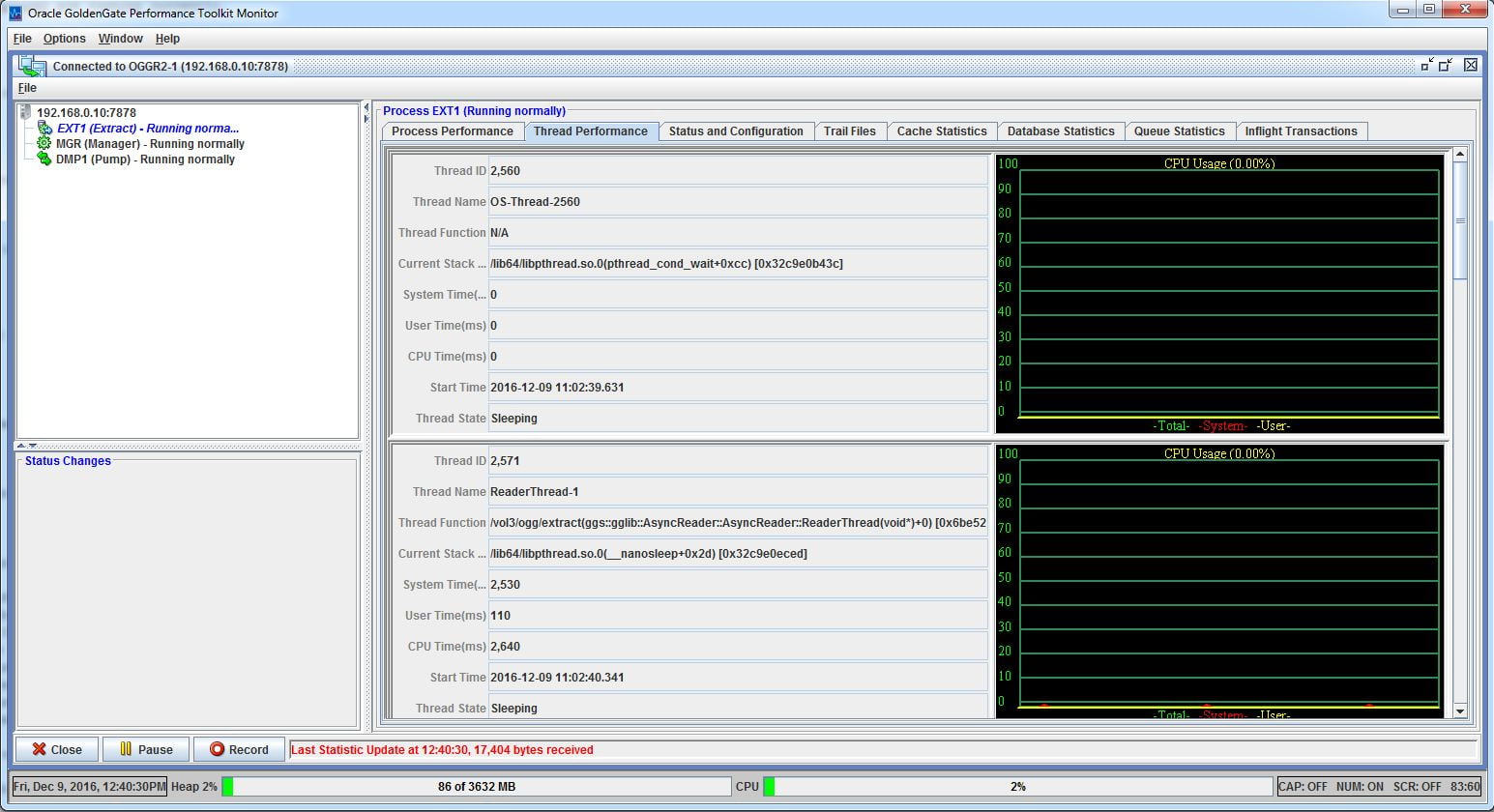Click the 'Process EXT1 (Running normally)' heading
This screenshot has height=812, width=1494.
[x=474, y=111]
